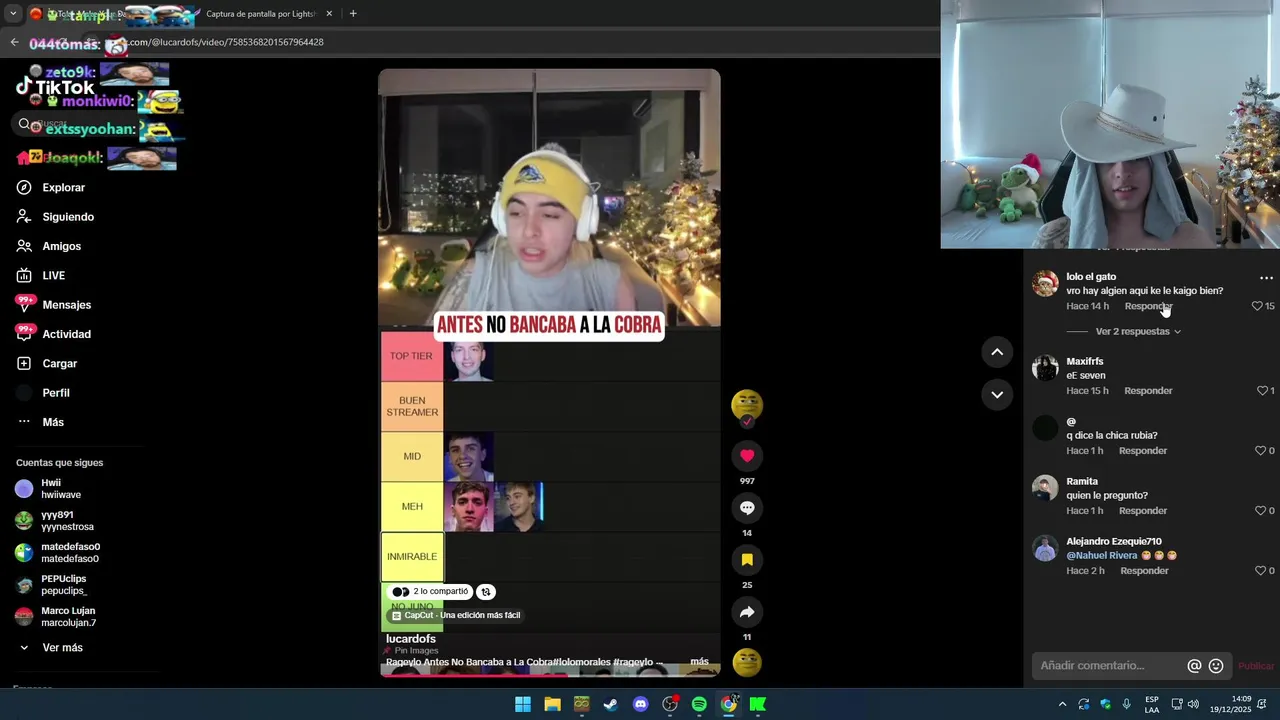
Task: Open Chrome tab search dropdown
Action: [x=13, y=14]
